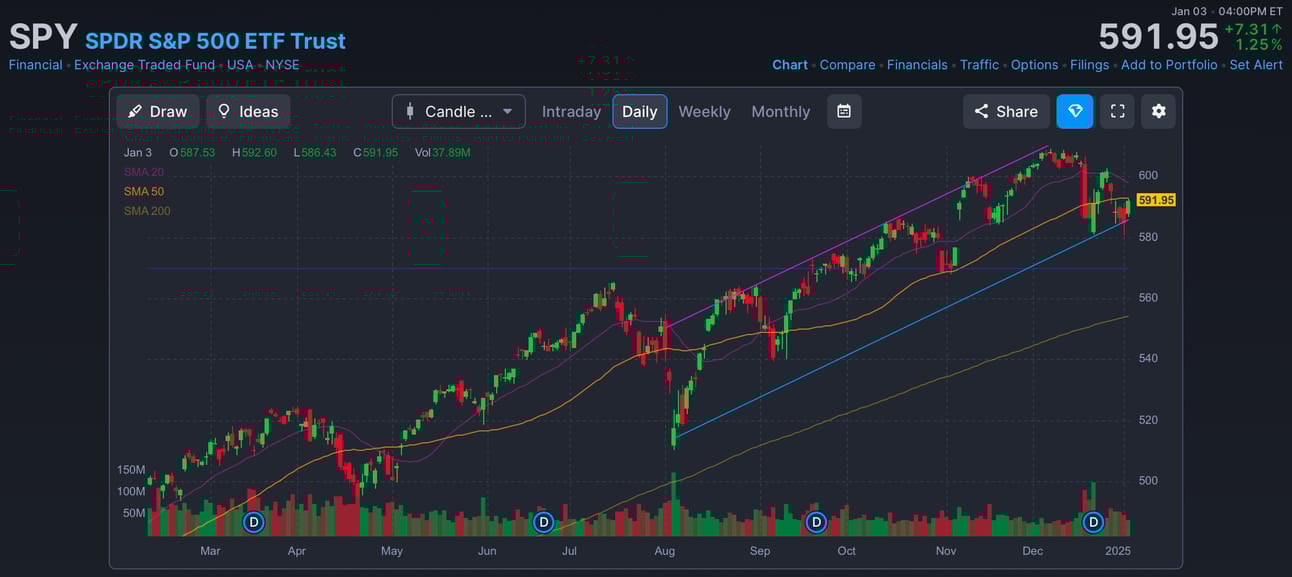Select the Daily timeframe

coord(640,111)
